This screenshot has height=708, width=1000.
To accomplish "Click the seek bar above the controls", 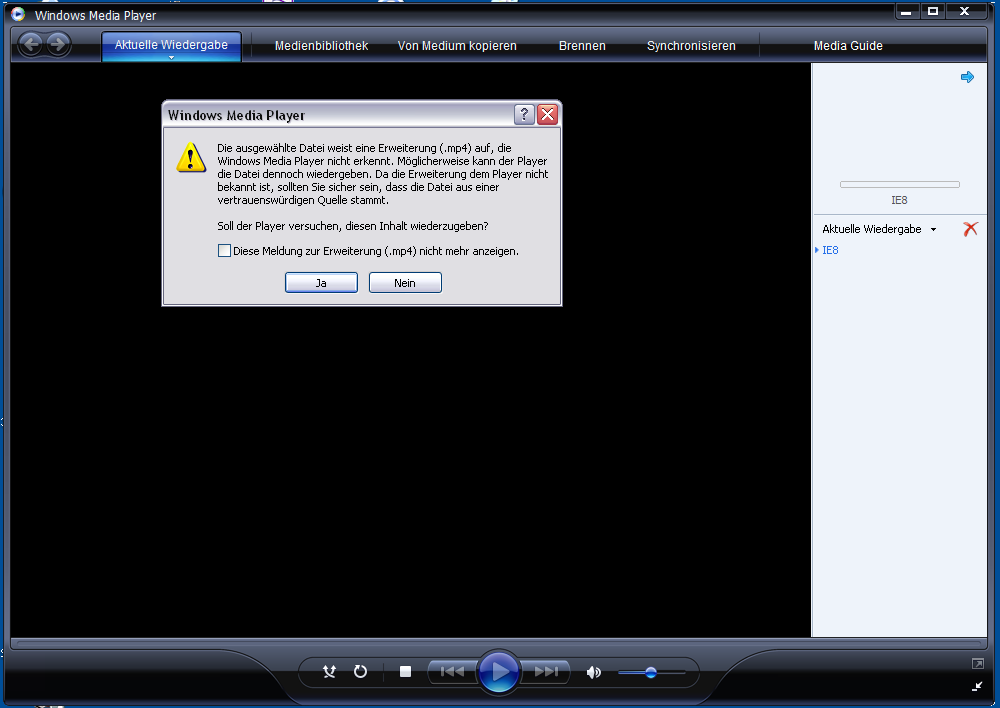I will [499, 644].
